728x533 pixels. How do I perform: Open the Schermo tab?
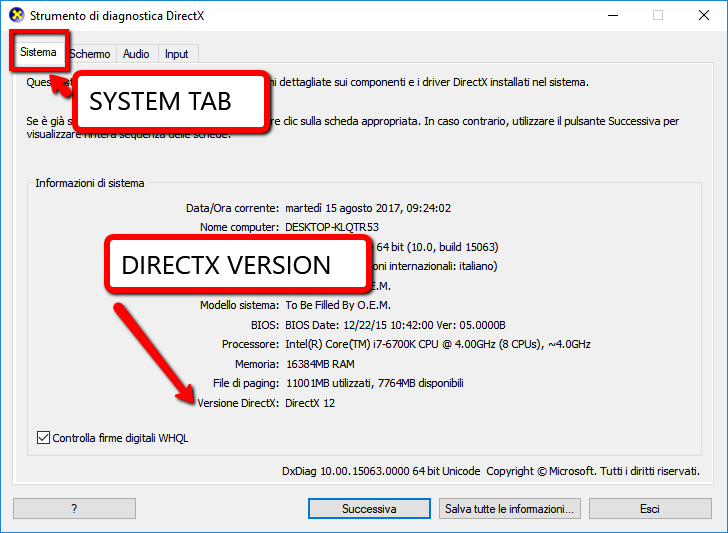pos(90,54)
